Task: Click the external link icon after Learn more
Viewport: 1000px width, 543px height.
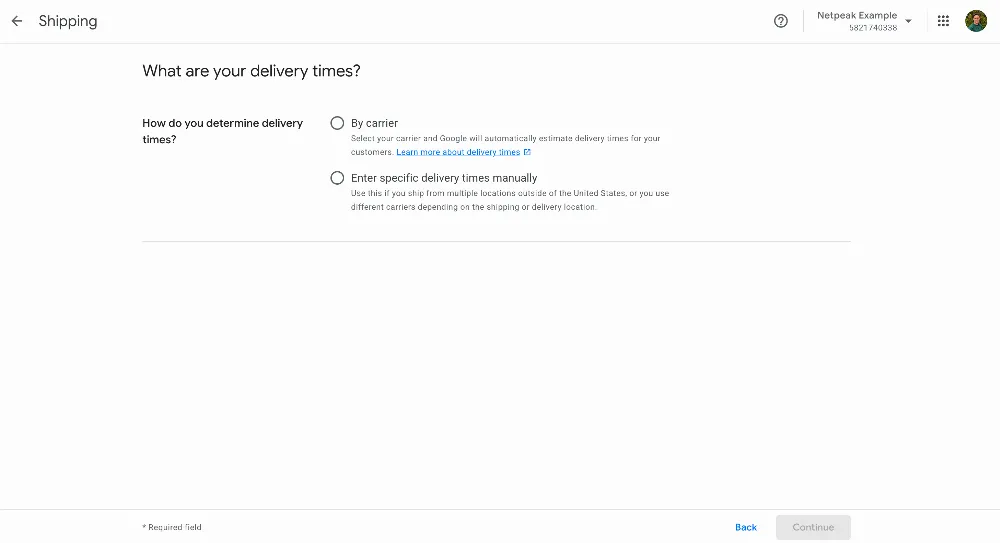Action: 527,152
